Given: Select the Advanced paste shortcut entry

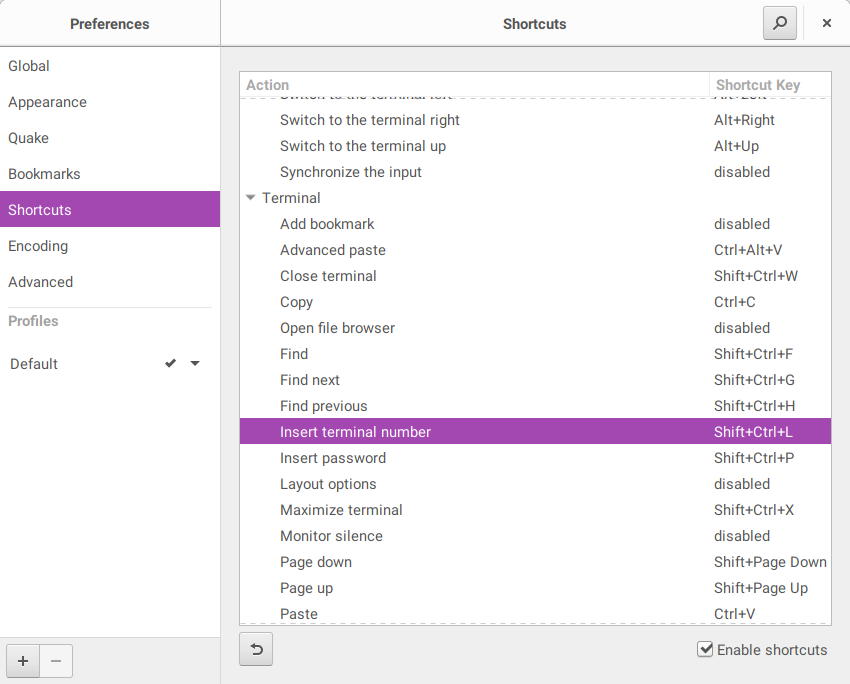Looking at the screenshot, I should 333,250.
